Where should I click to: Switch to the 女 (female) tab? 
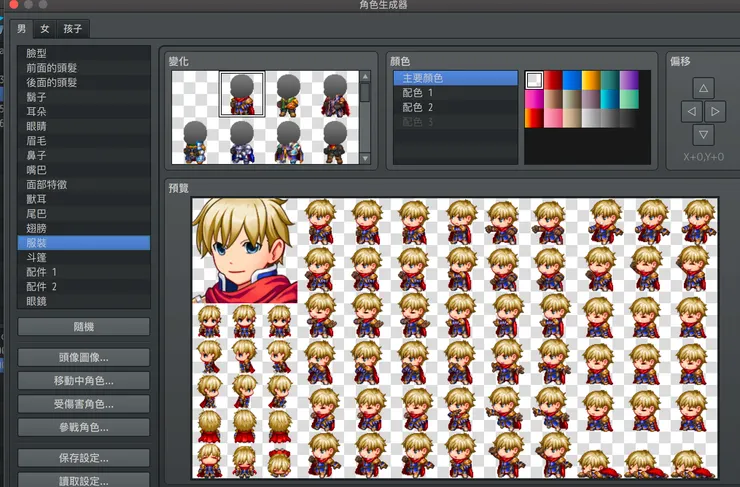(x=45, y=29)
